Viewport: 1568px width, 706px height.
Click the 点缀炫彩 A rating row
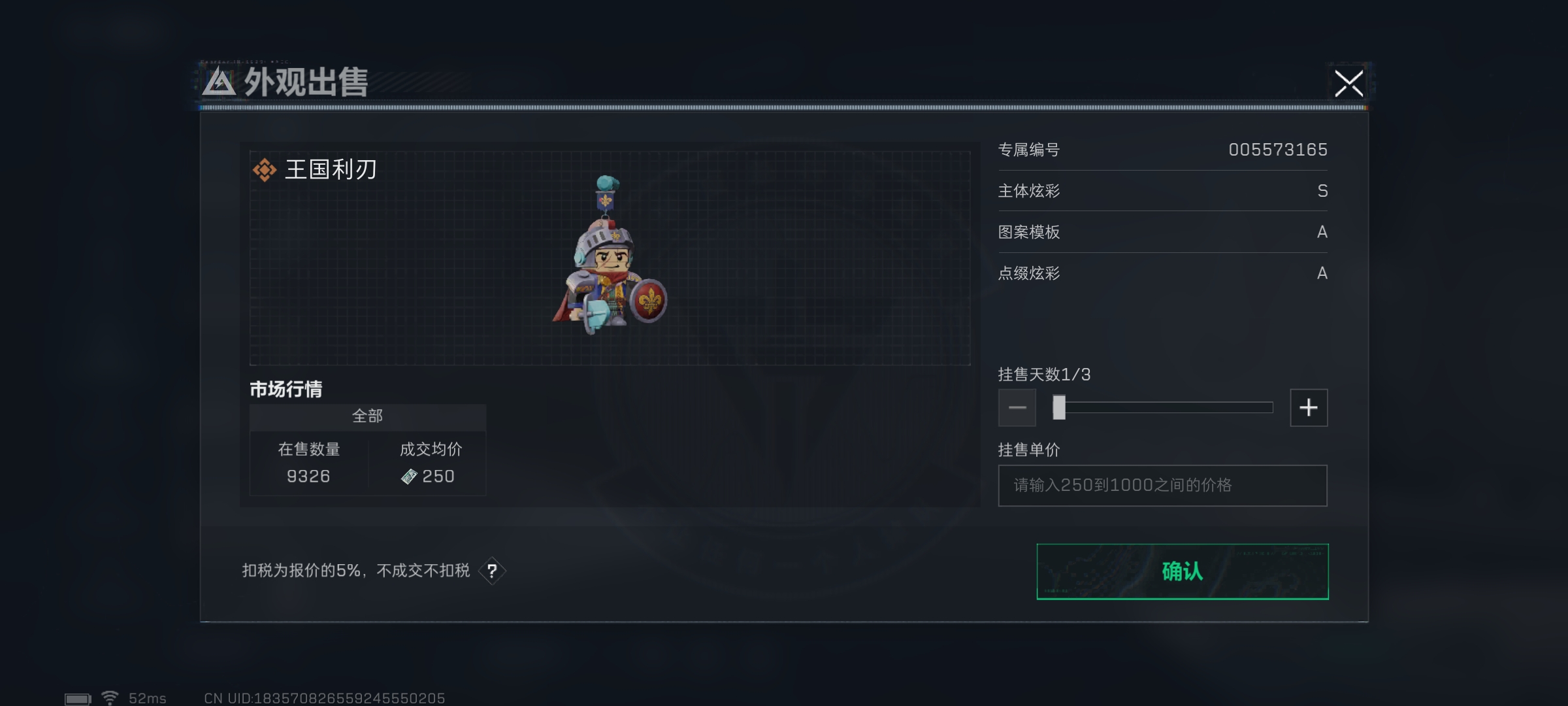click(1162, 273)
